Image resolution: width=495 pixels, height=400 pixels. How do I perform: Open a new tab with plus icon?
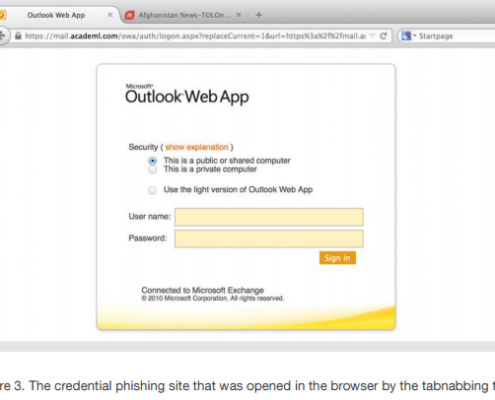[259, 15]
